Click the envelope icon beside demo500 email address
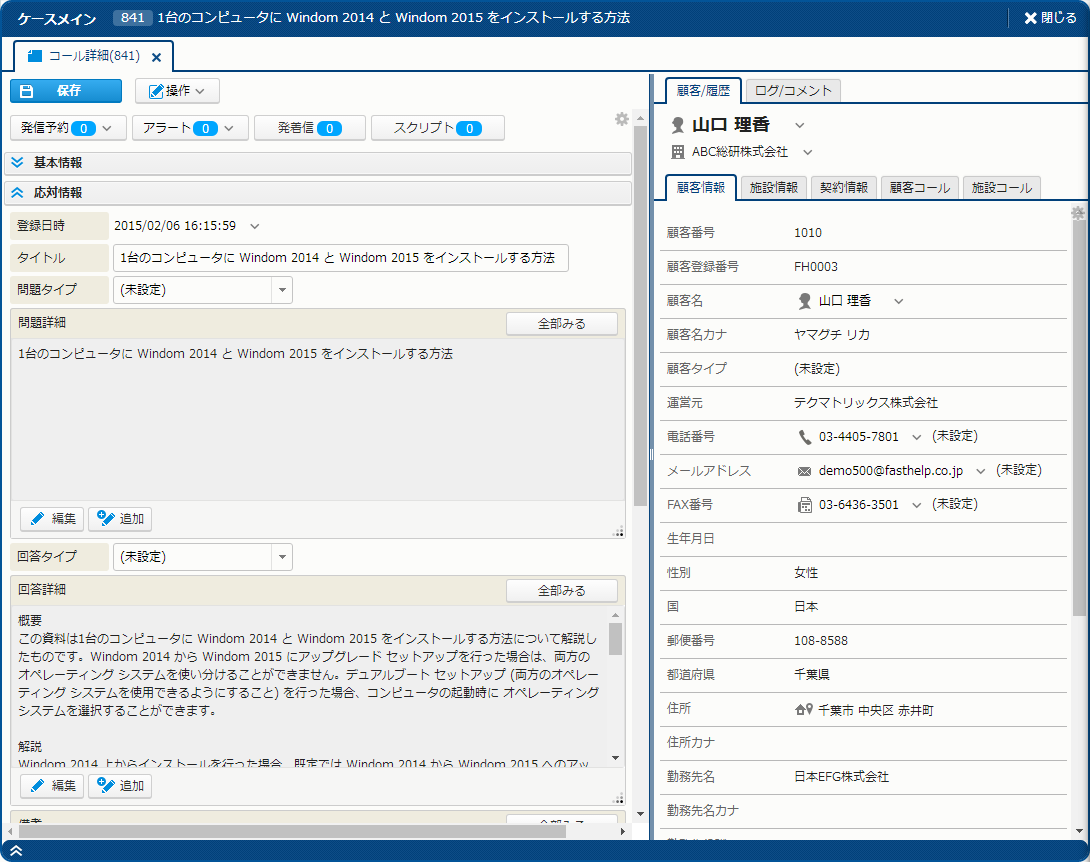1090x862 pixels. (804, 471)
